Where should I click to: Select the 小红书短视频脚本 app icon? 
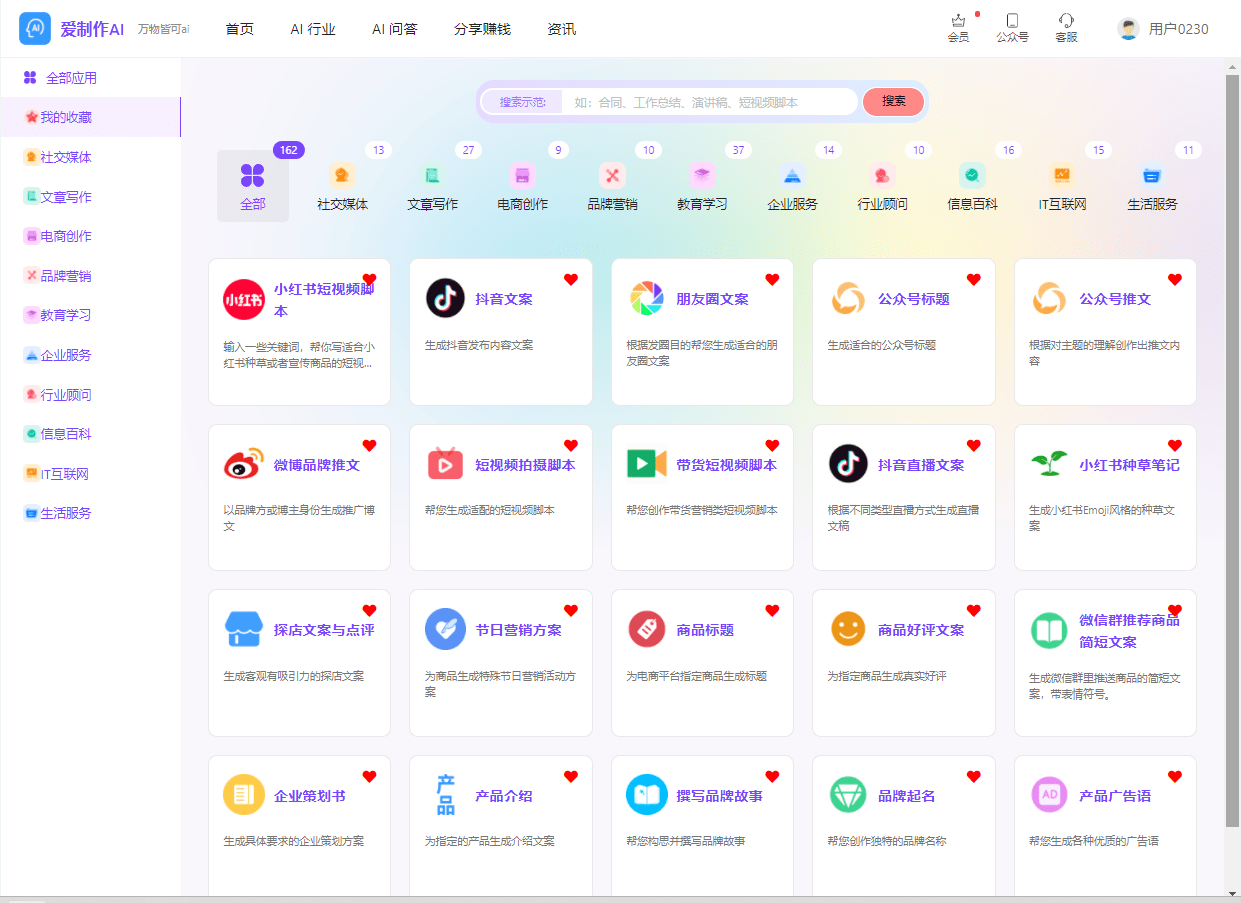(x=243, y=299)
